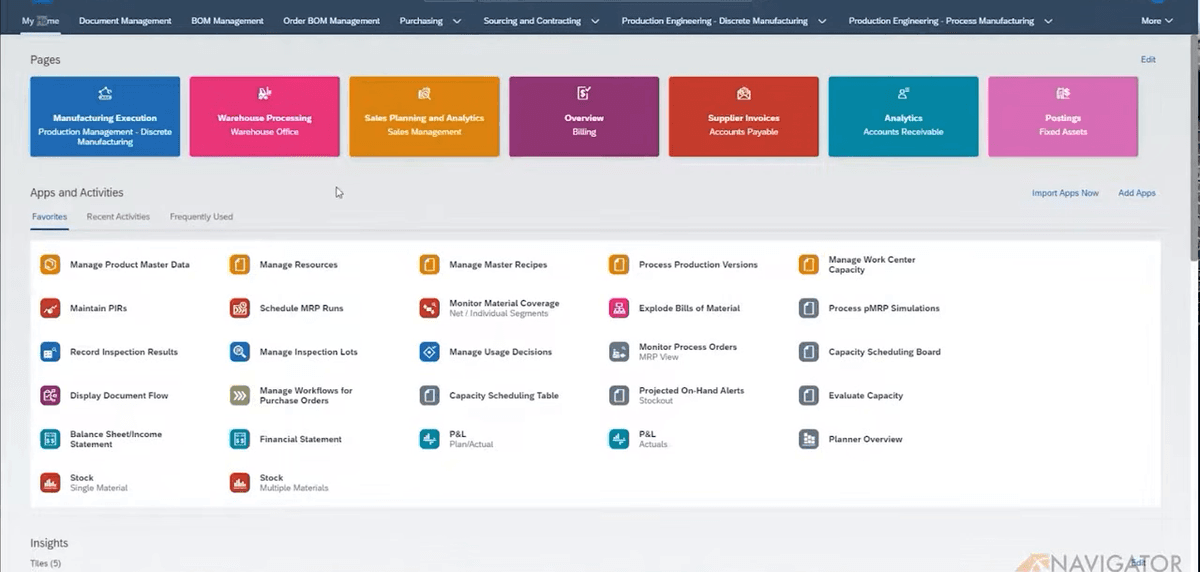
Task: Go to Document Management menu
Action: [125, 20]
